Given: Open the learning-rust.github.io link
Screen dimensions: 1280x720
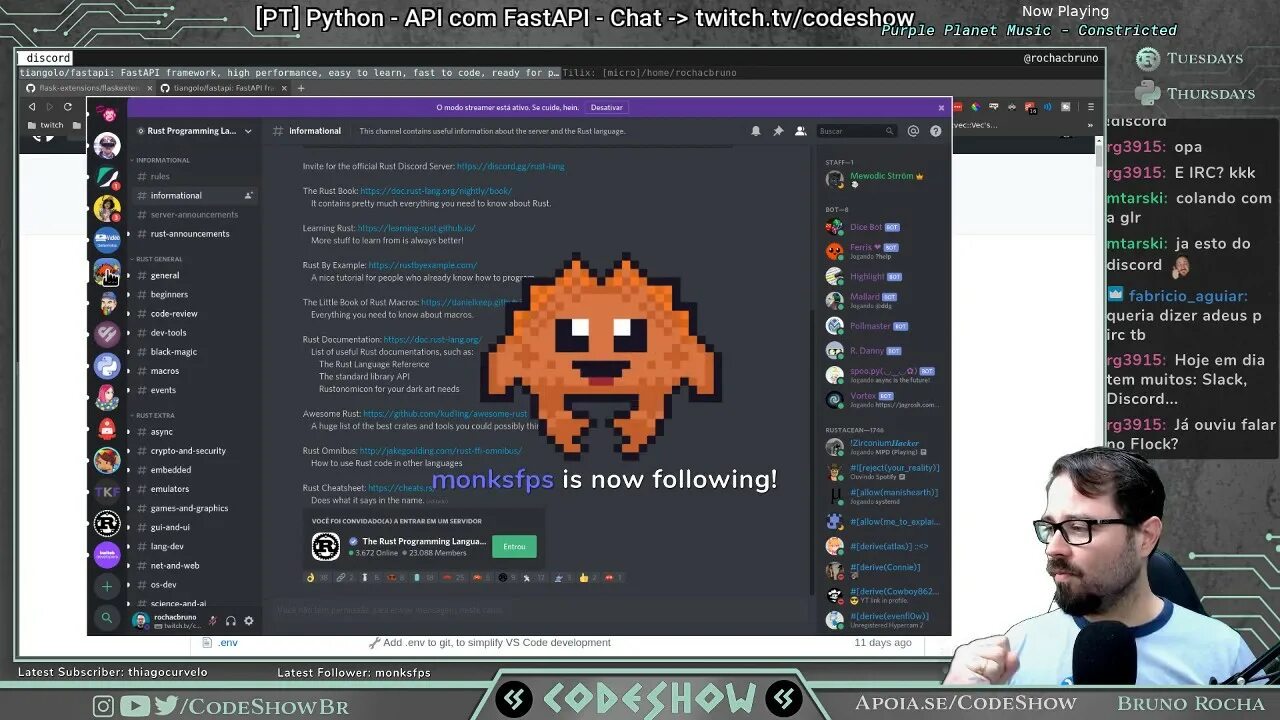Looking at the screenshot, I should point(416,228).
